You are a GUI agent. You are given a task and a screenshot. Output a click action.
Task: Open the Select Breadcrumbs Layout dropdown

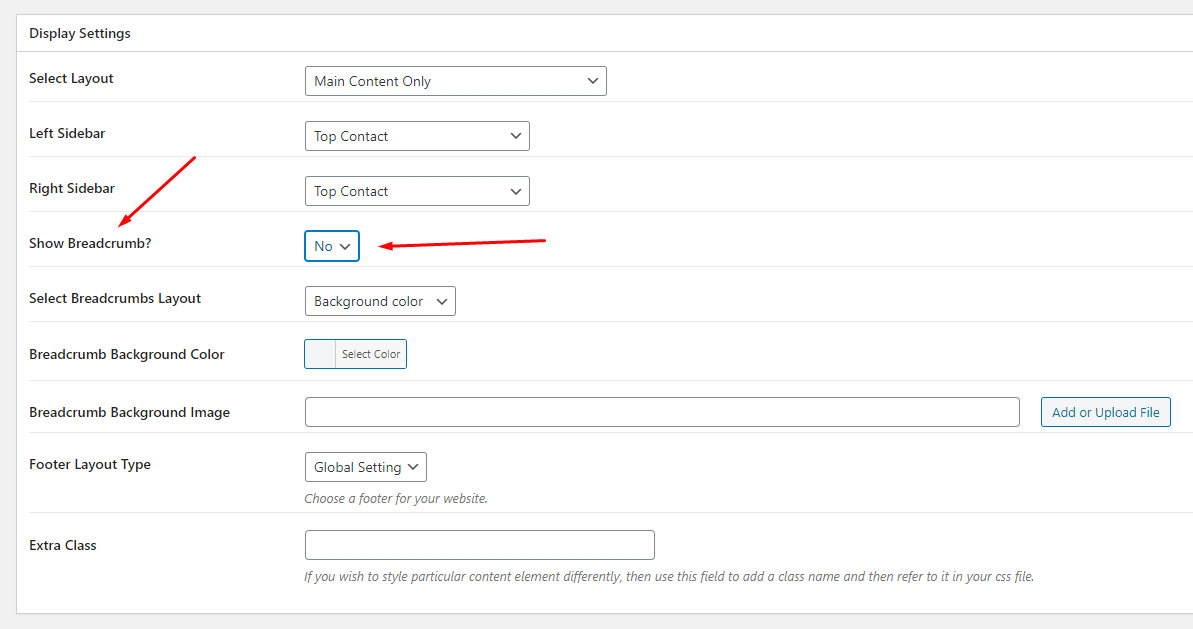pos(380,301)
